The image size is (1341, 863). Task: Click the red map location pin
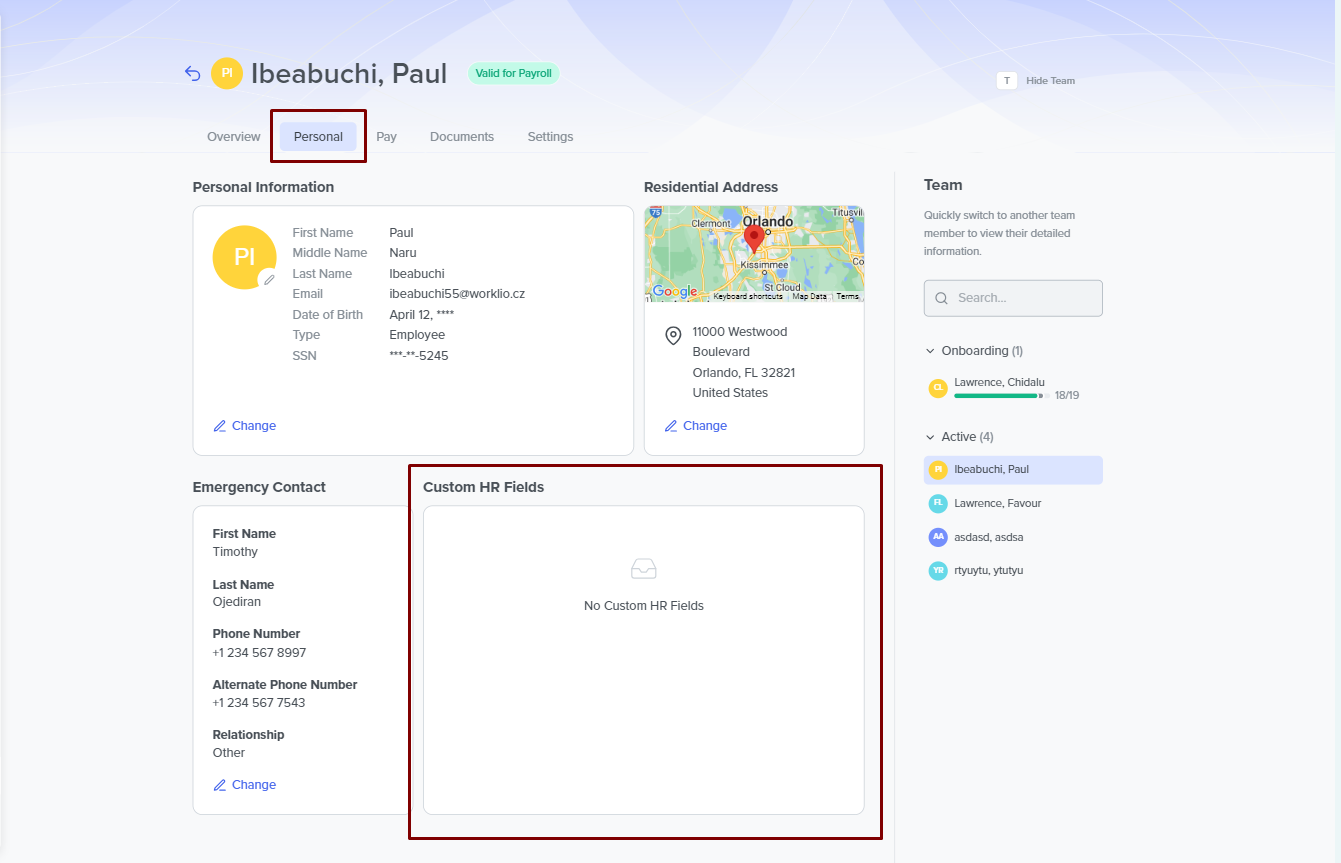[754, 238]
